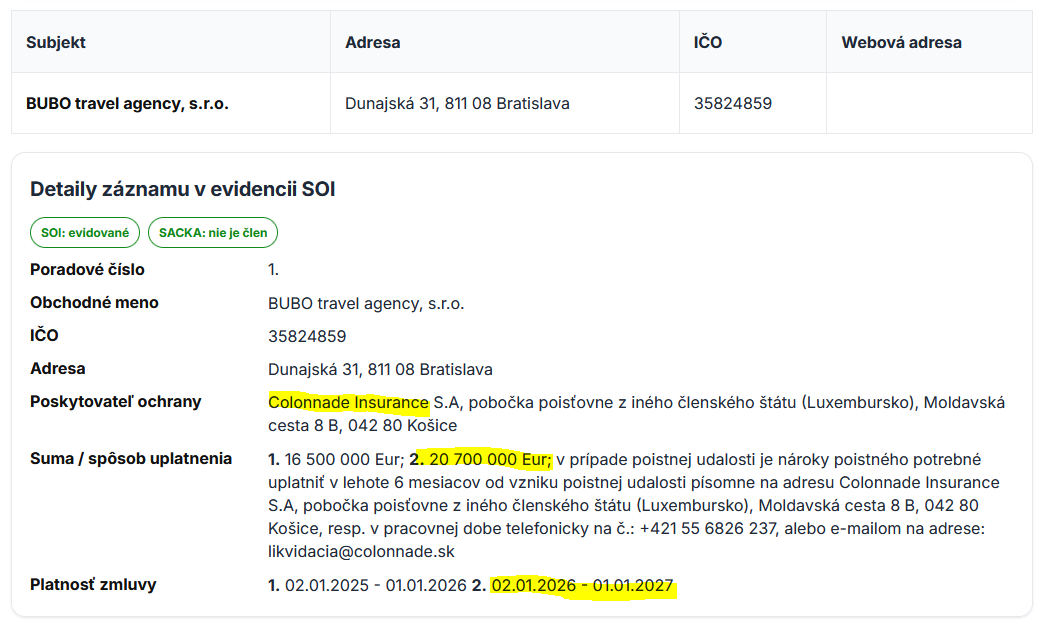Click highlighted dates '02.01.2026 - 01.01.2027'
Viewport: 1044px width, 625px height.
pyautogui.click(x=583, y=586)
